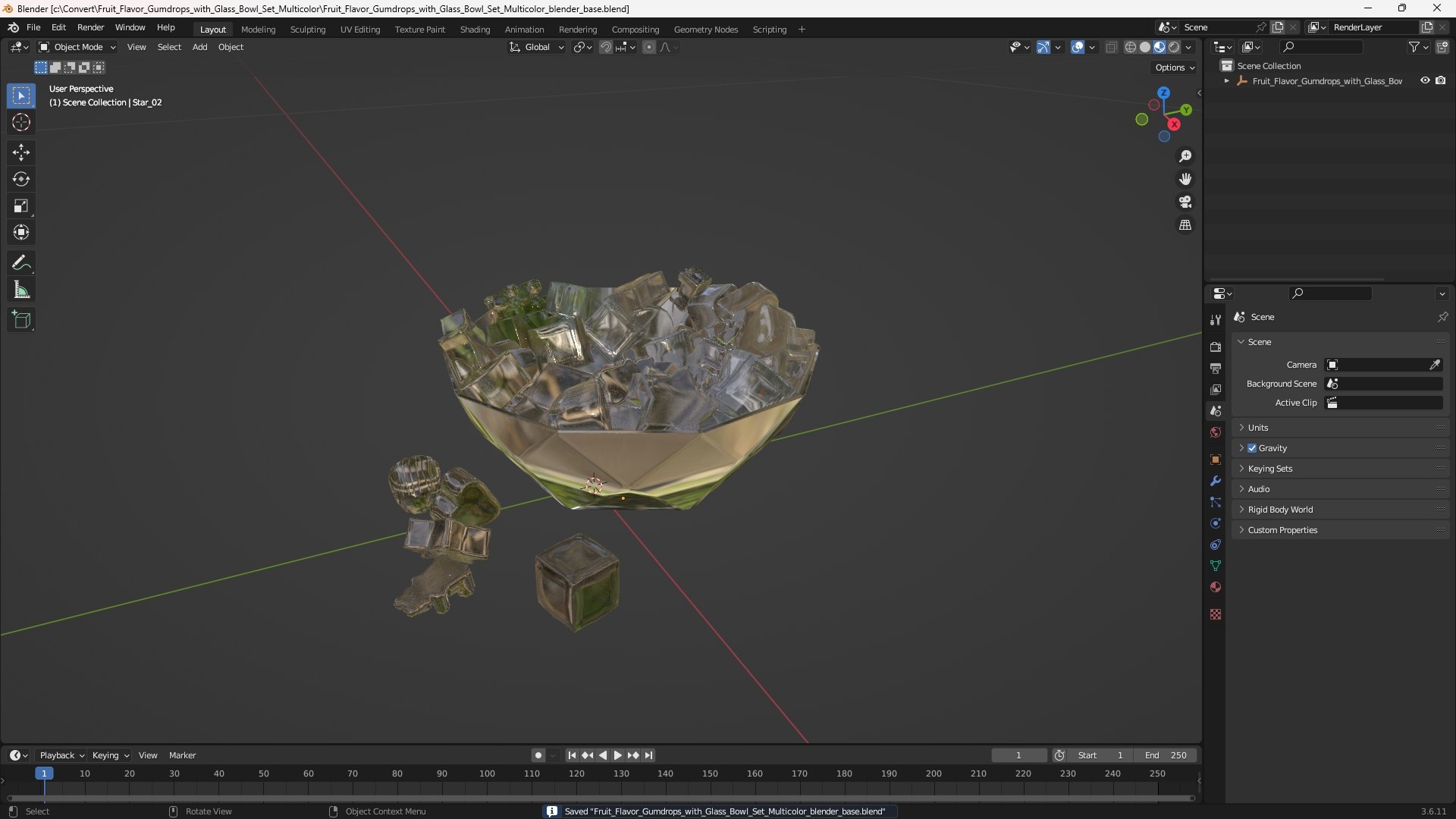Open the Physics properties tab
This screenshot has height=819, width=1456.
coord(1216,523)
